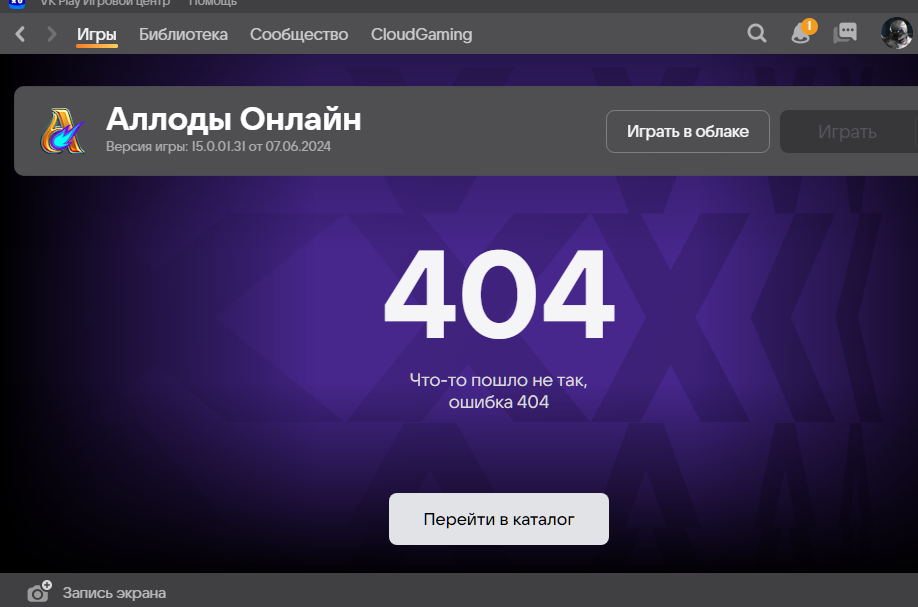Click the large 404 heading
The image size is (918, 607).
[499, 293]
